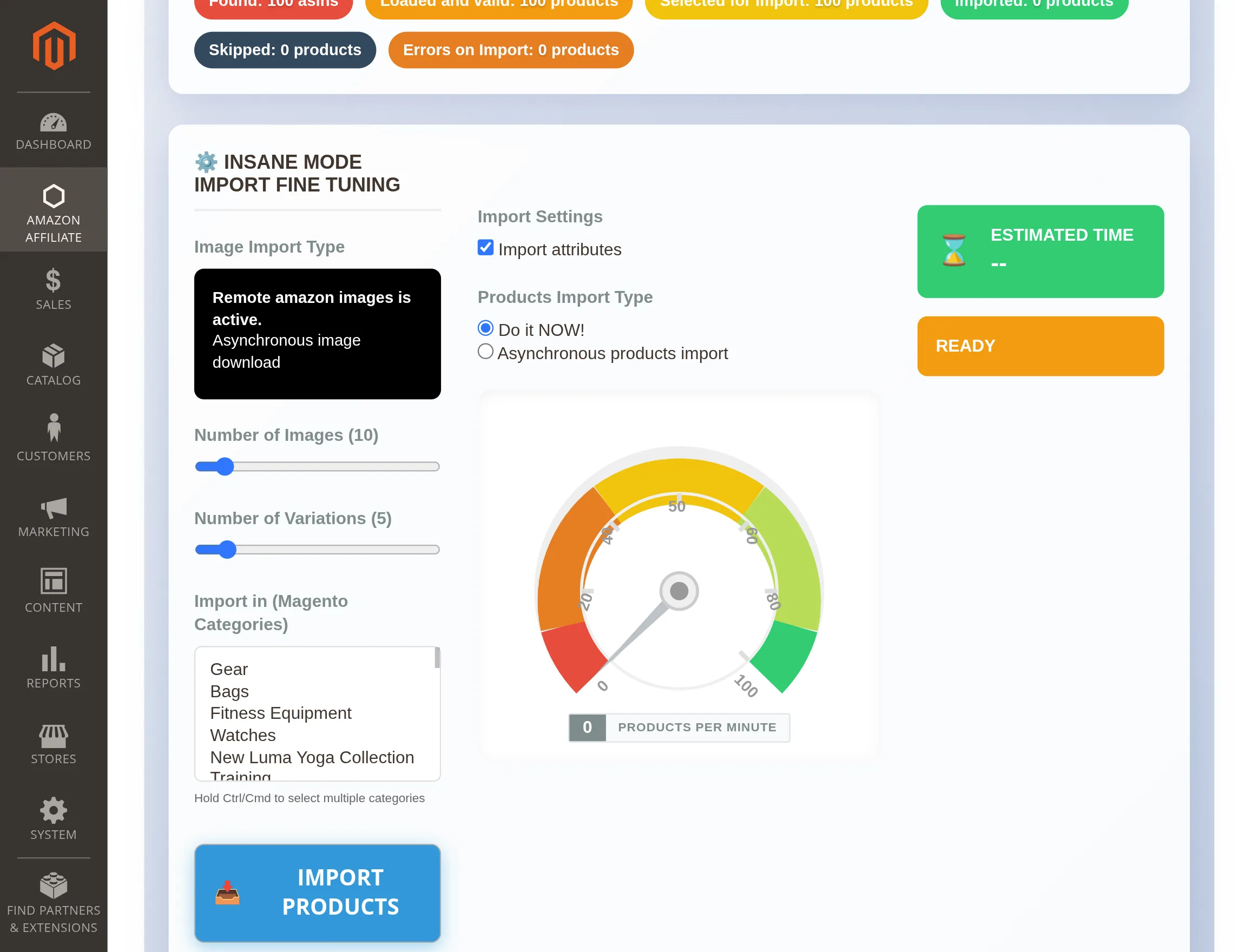
Task: Select the Do it NOW! radio option
Action: click(x=485, y=328)
